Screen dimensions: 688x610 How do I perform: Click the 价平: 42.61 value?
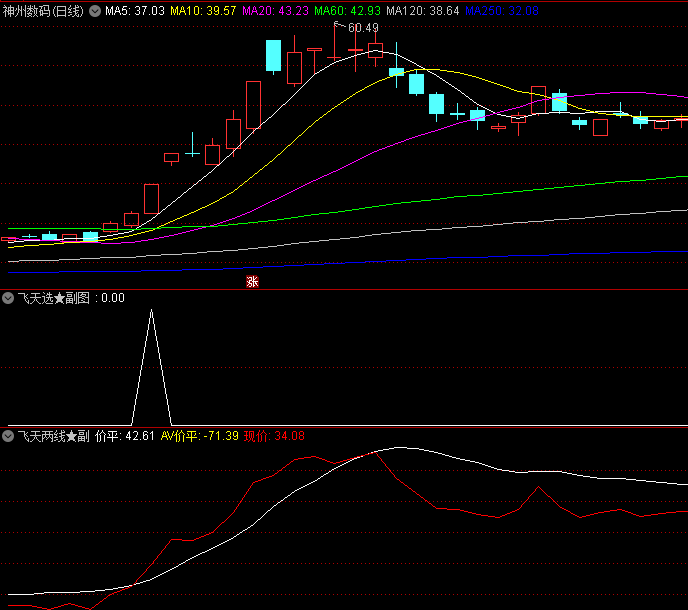coord(125,436)
